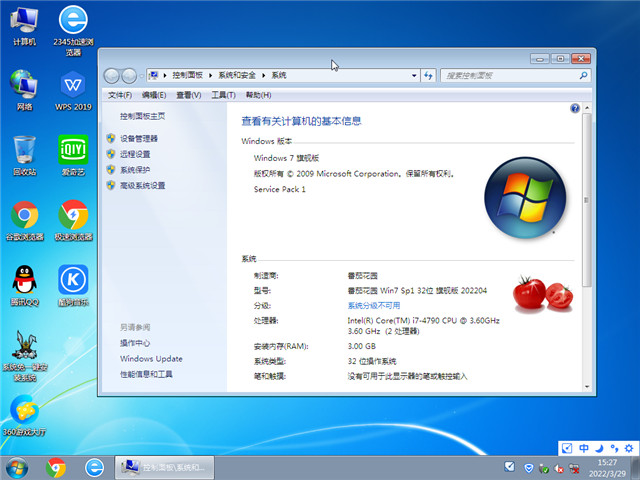Open the IE browser taskbar icon
This screenshot has height=480, width=640.
(x=94, y=468)
